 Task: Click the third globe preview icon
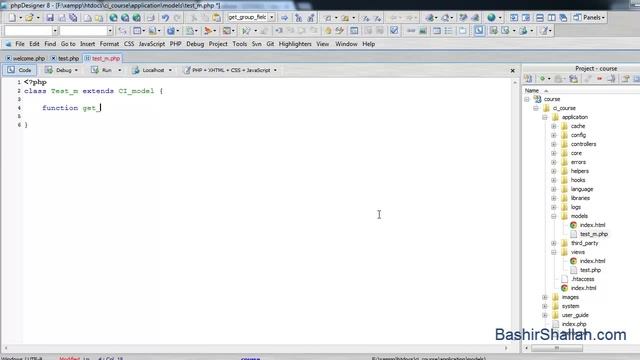click(137, 18)
